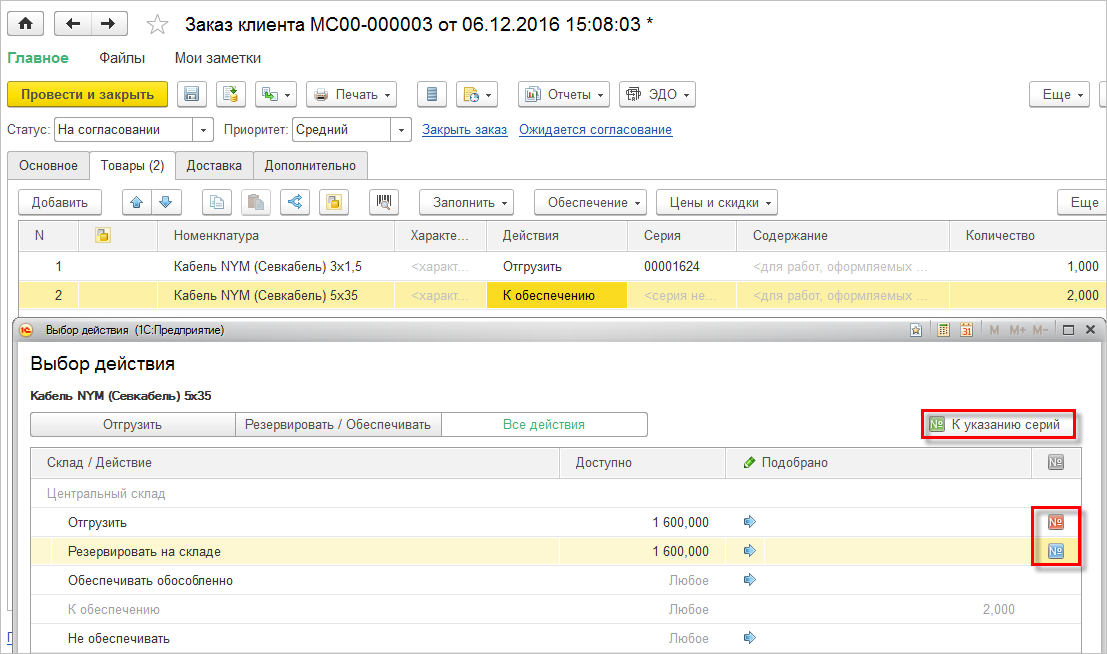1107x654 pixels.
Task: Move row down with the blue down arrow
Action: (x=165, y=202)
